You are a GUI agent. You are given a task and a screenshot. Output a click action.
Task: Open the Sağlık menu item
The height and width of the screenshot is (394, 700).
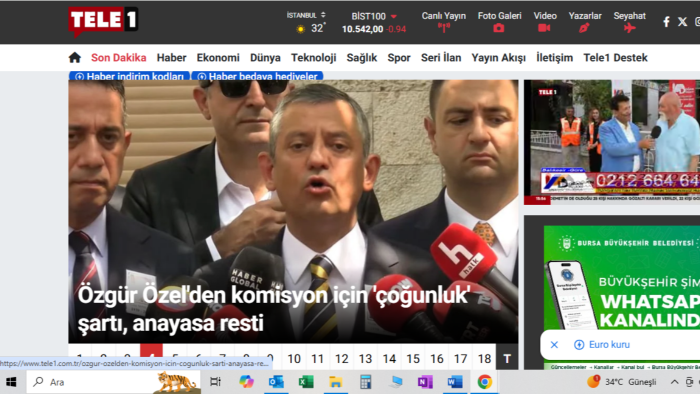[x=362, y=58]
